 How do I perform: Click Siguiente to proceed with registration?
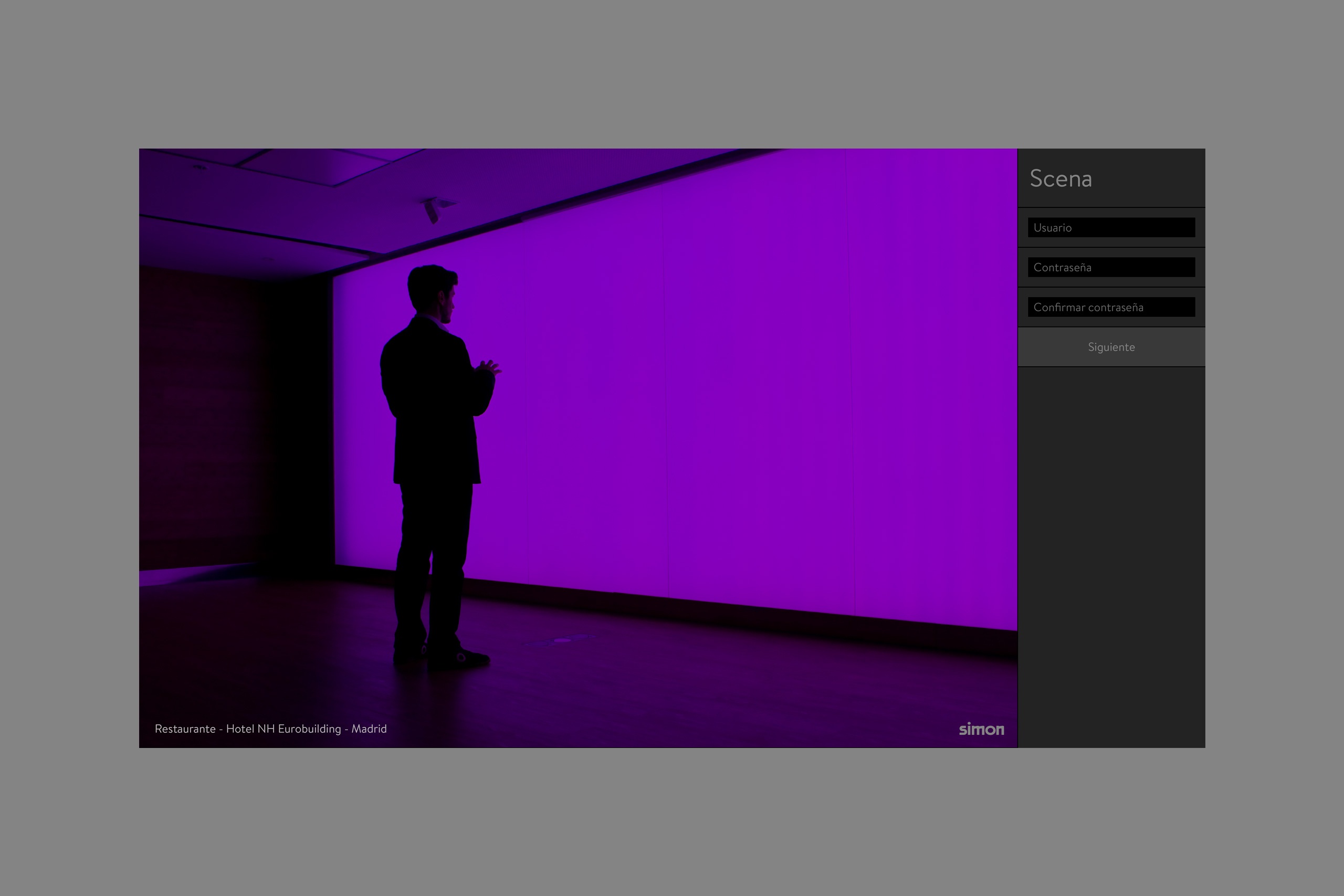(x=1111, y=347)
